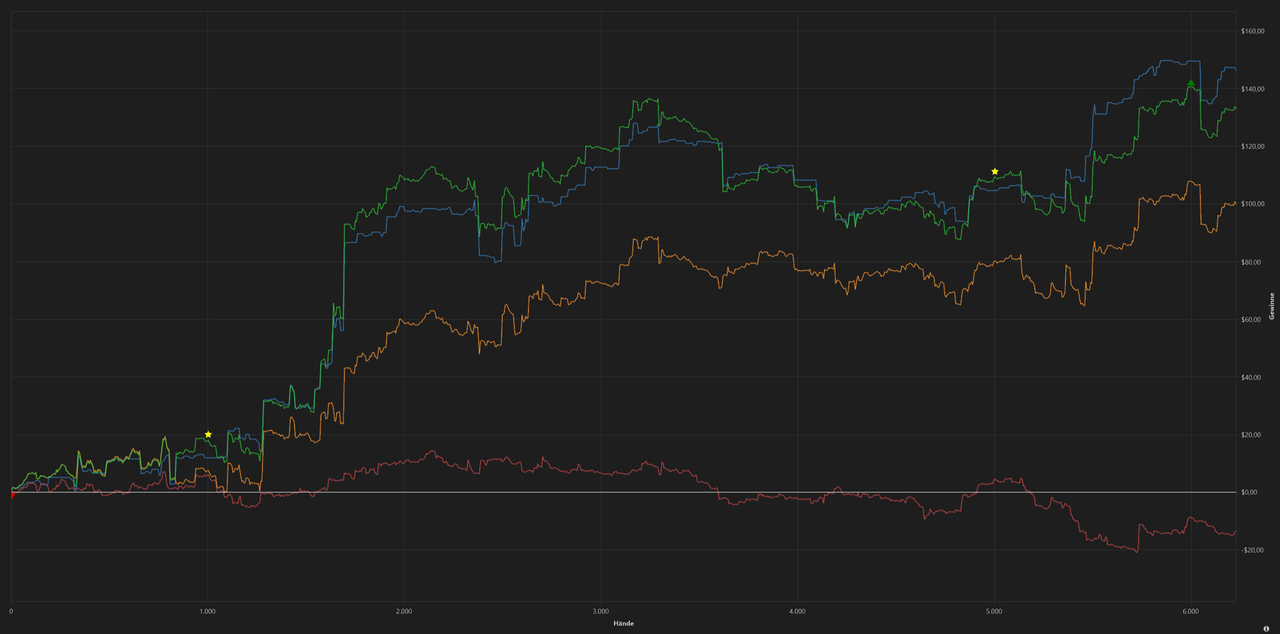Click the '$60,00' y-axis label

[1251, 320]
